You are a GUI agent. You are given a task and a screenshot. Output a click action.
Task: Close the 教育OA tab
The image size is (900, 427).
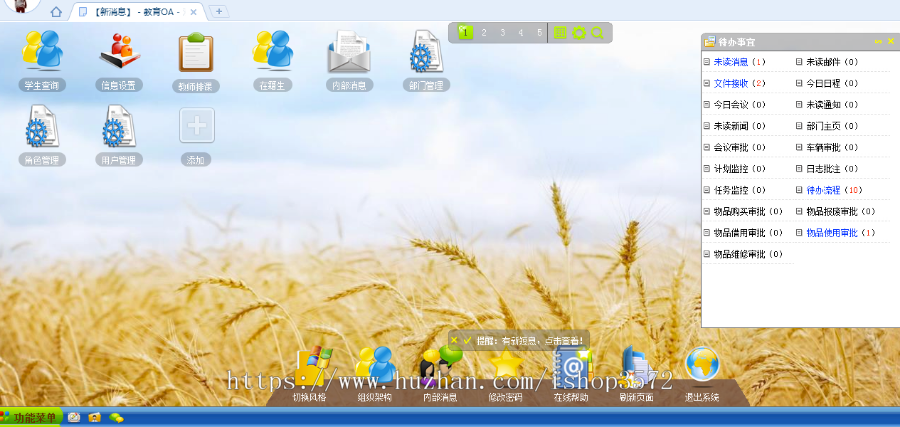click(x=193, y=12)
